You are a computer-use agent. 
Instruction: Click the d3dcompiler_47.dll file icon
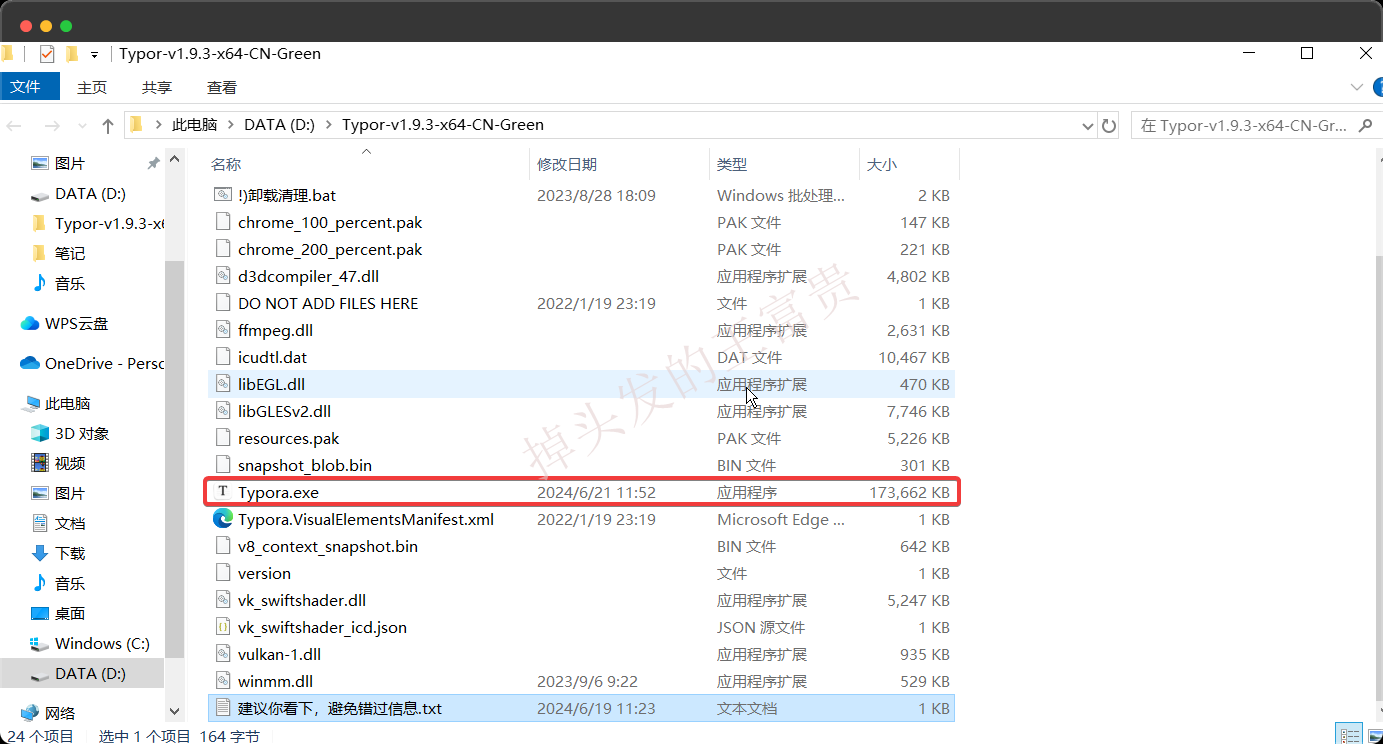[x=223, y=277]
